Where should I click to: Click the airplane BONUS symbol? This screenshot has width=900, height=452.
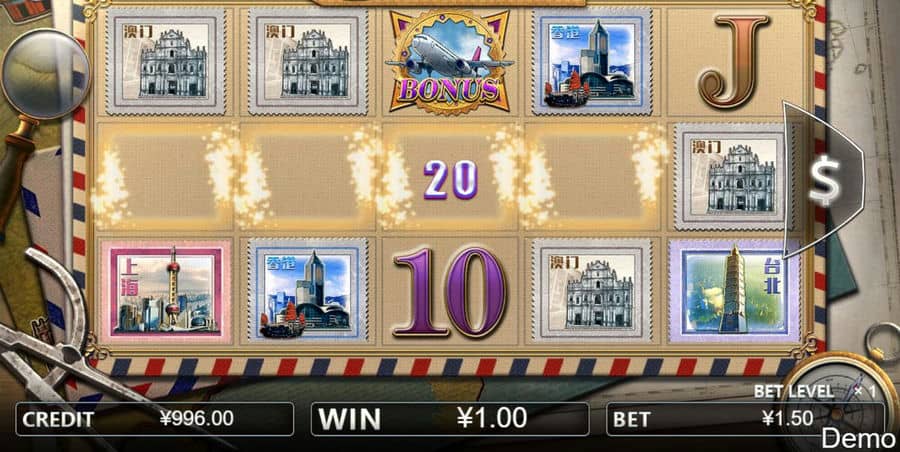pos(449,61)
